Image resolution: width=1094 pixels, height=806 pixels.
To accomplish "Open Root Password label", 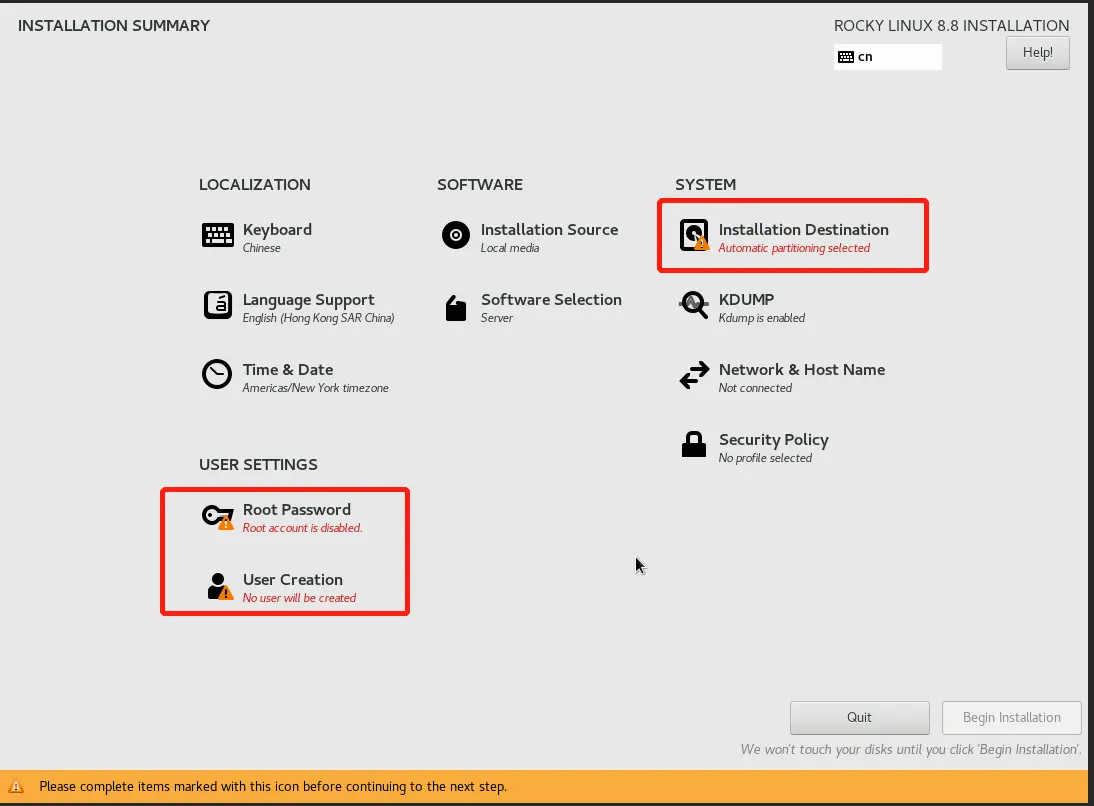I will click(x=297, y=509).
